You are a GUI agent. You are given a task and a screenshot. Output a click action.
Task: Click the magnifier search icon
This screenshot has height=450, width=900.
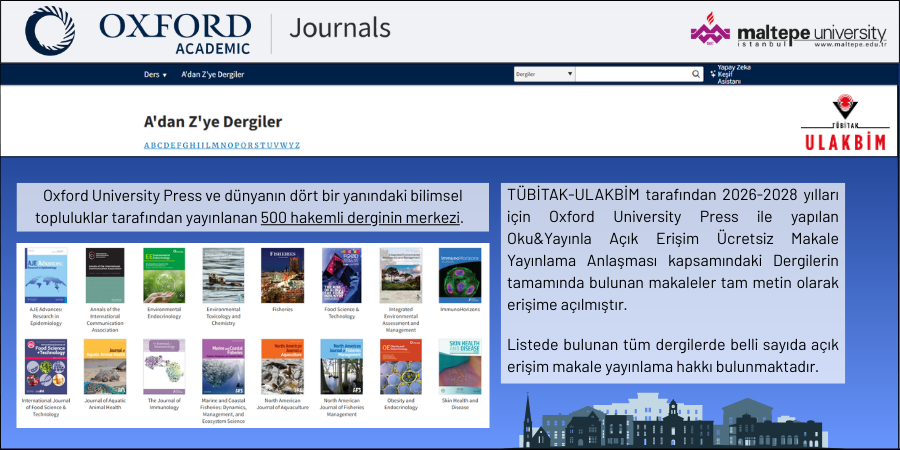click(x=696, y=74)
